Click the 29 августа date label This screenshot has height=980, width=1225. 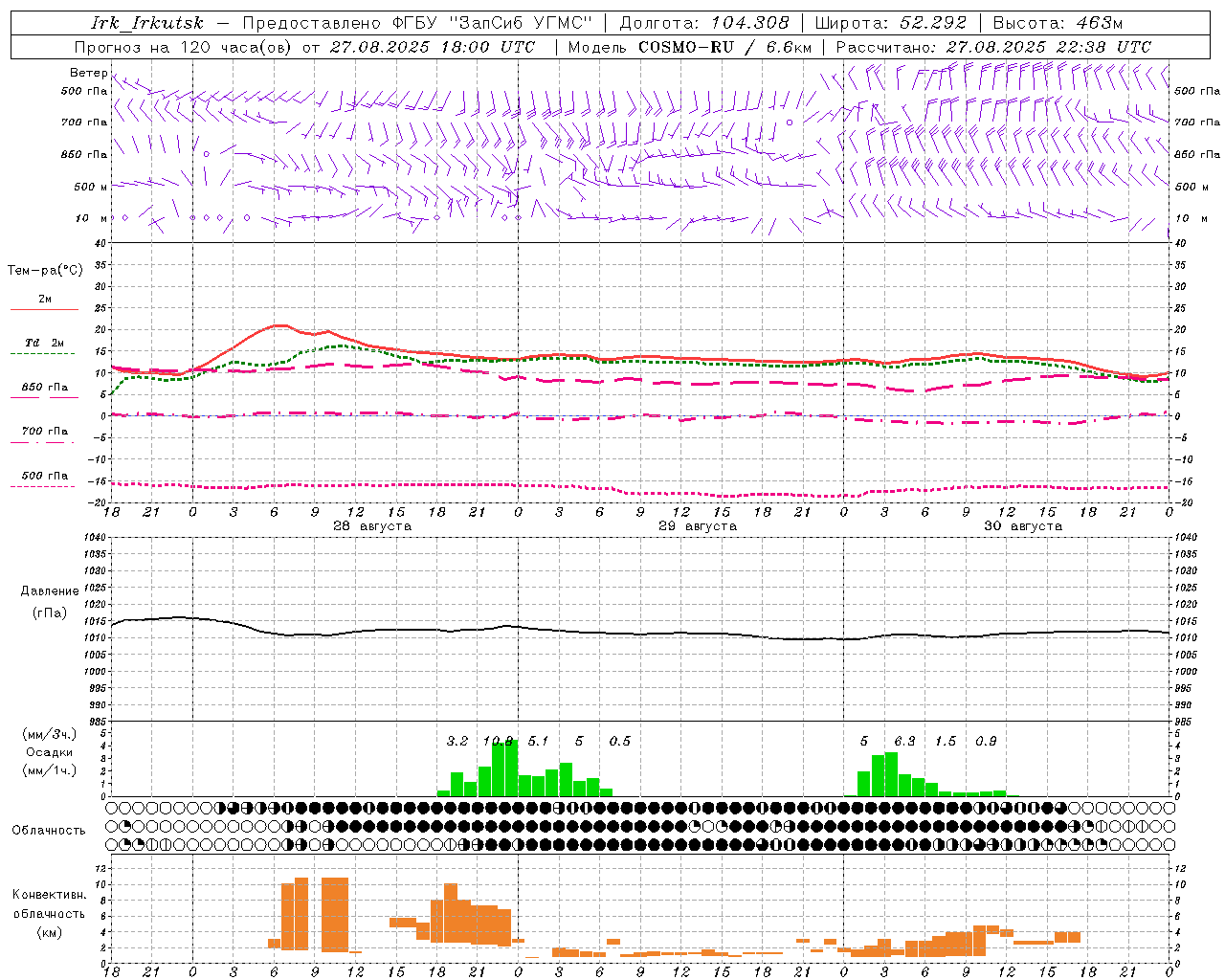click(x=698, y=526)
